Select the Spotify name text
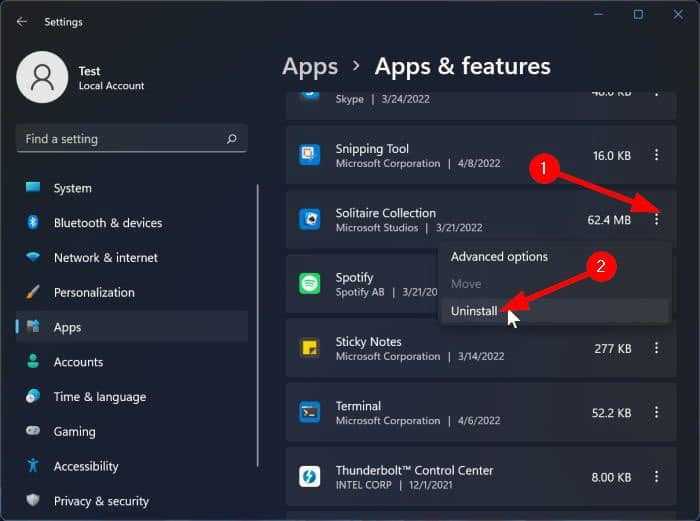Viewport: 700px width, 521px height. (354, 278)
